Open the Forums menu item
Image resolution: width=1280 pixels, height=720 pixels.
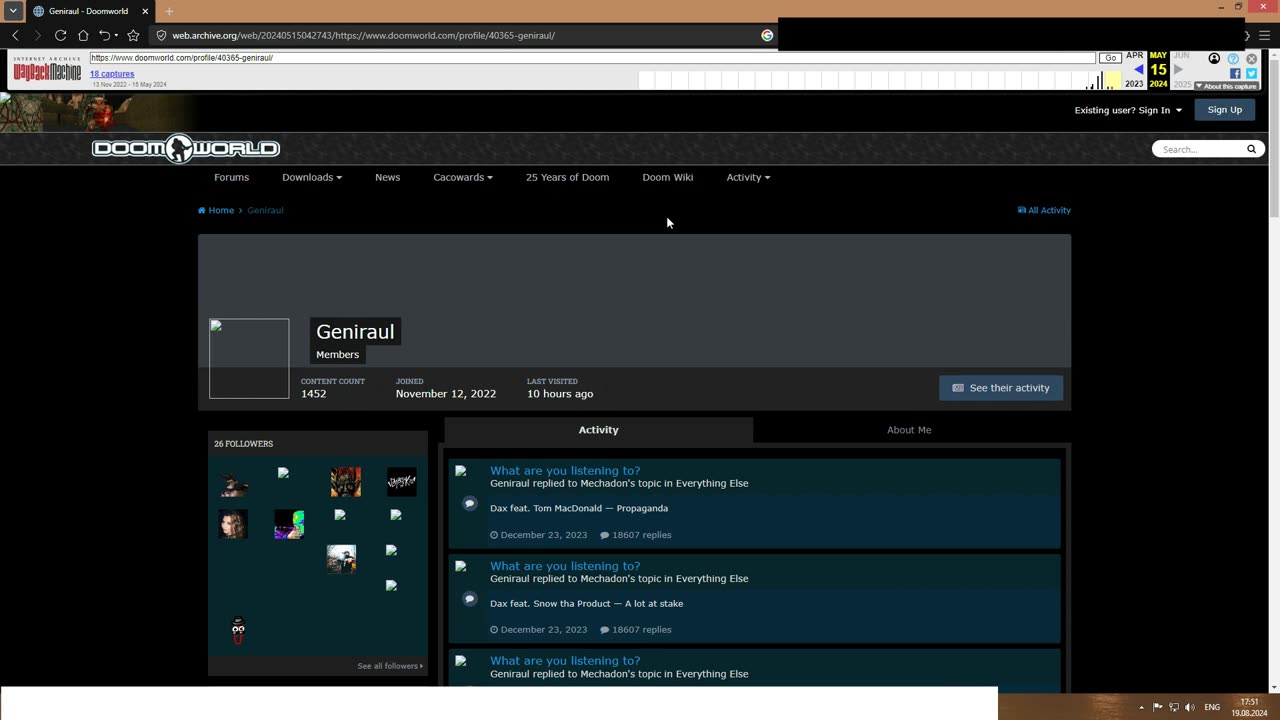tap(231, 177)
